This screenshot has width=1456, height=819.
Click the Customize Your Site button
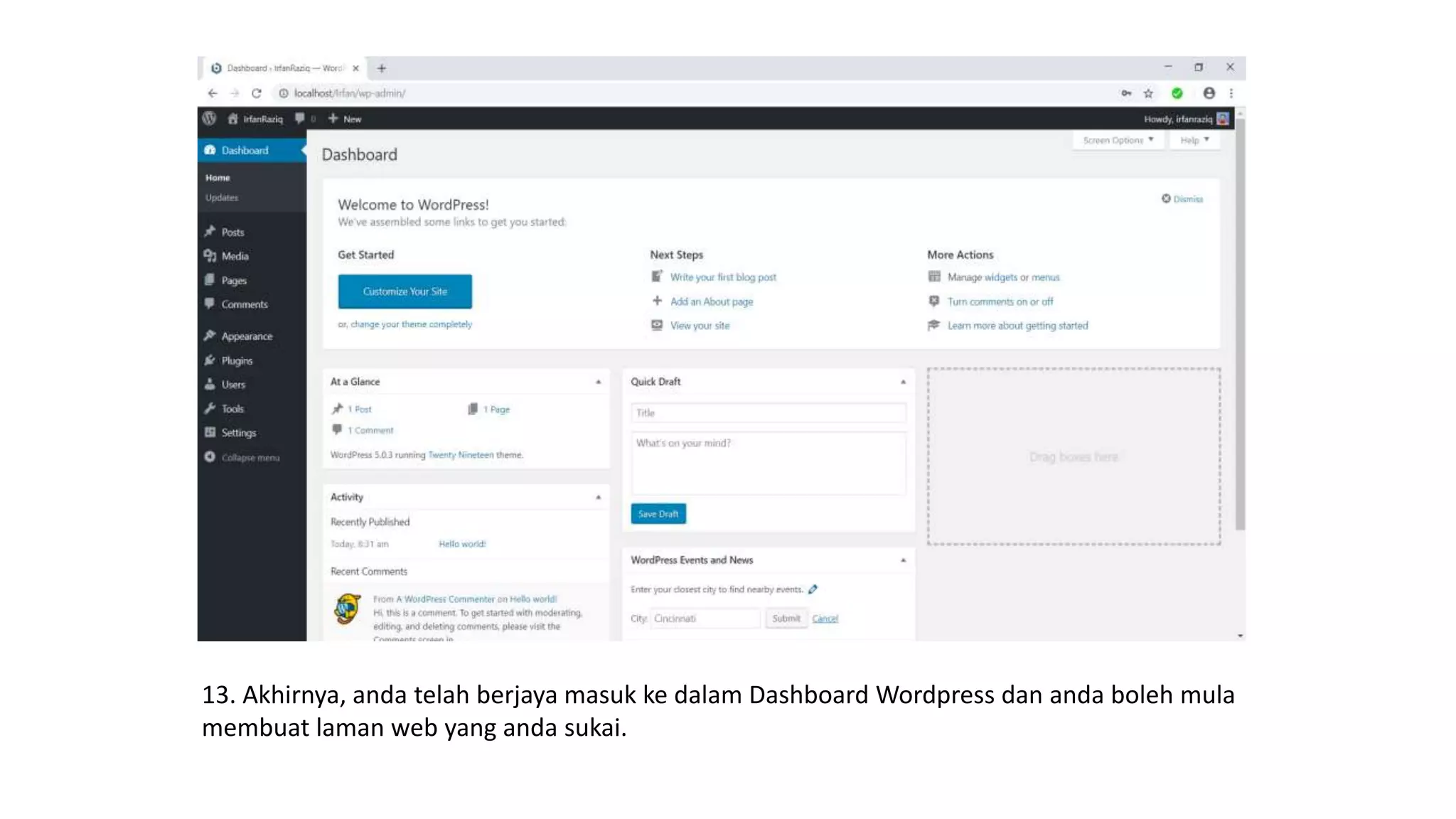[405, 291]
